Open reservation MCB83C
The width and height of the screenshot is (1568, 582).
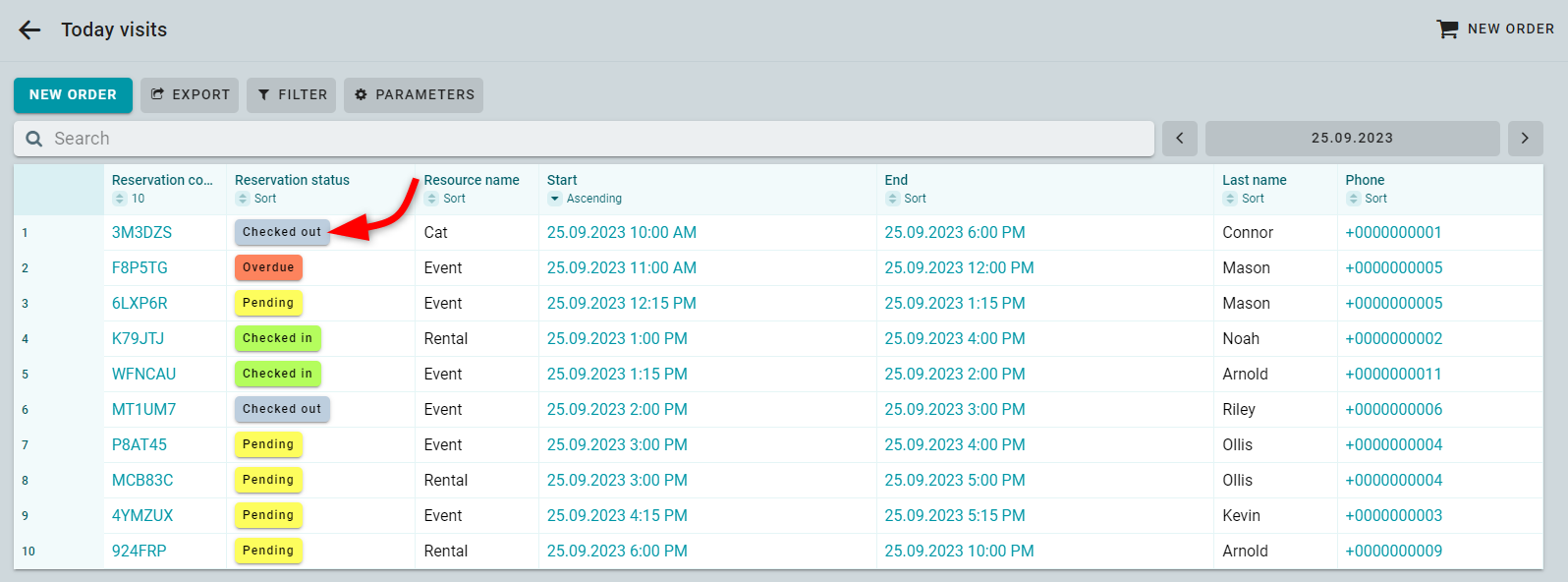click(142, 481)
